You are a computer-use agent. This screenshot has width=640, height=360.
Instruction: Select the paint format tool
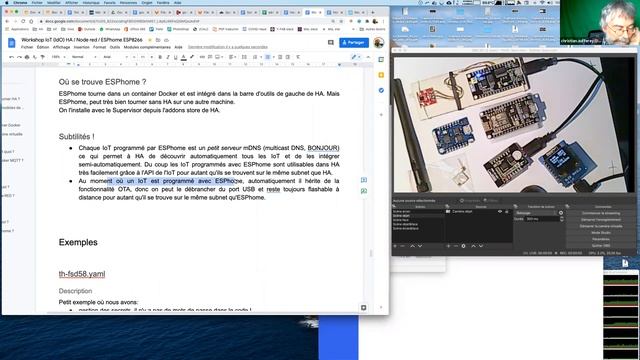tap(42, 57)
